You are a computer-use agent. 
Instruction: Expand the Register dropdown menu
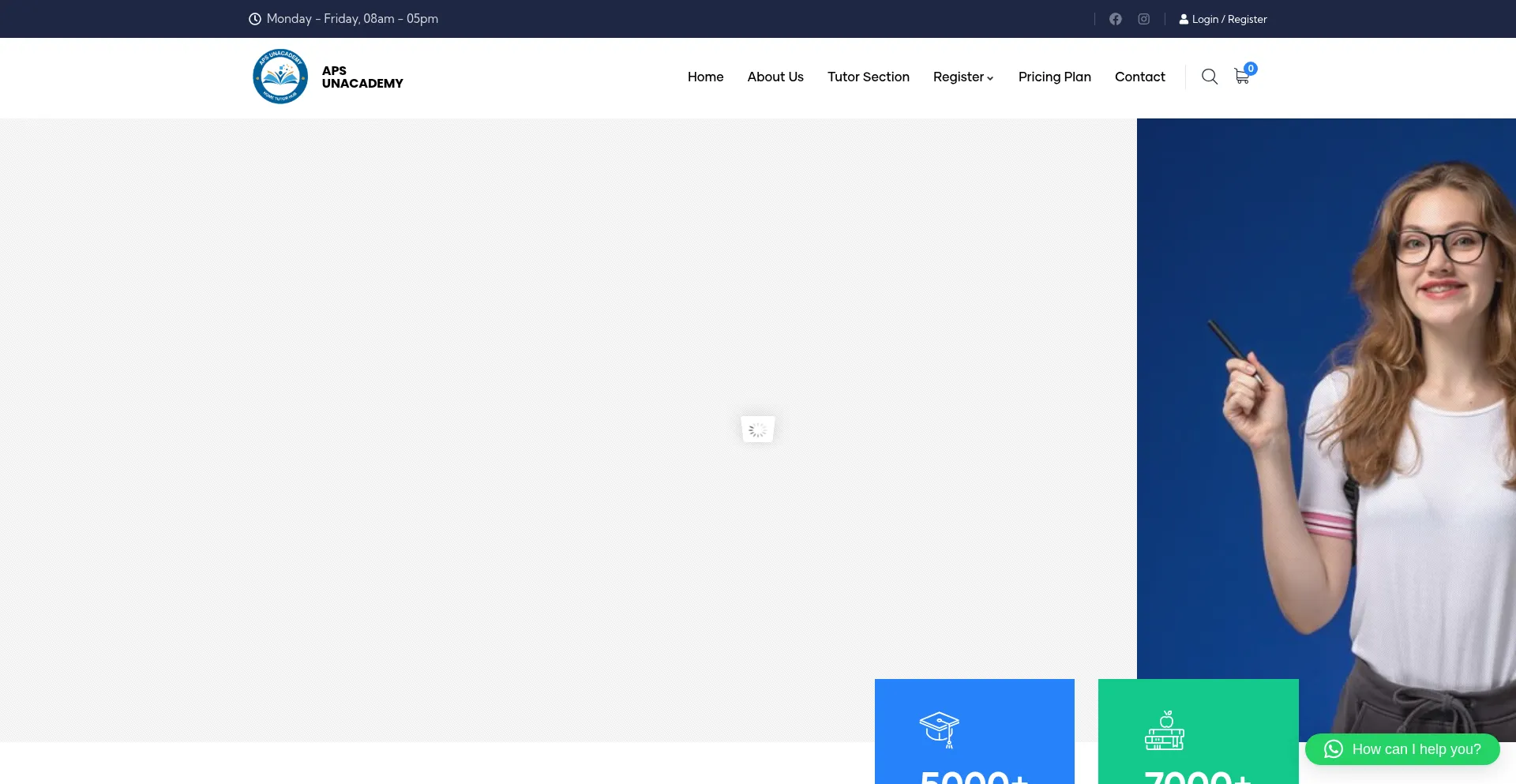coord(963,77)
